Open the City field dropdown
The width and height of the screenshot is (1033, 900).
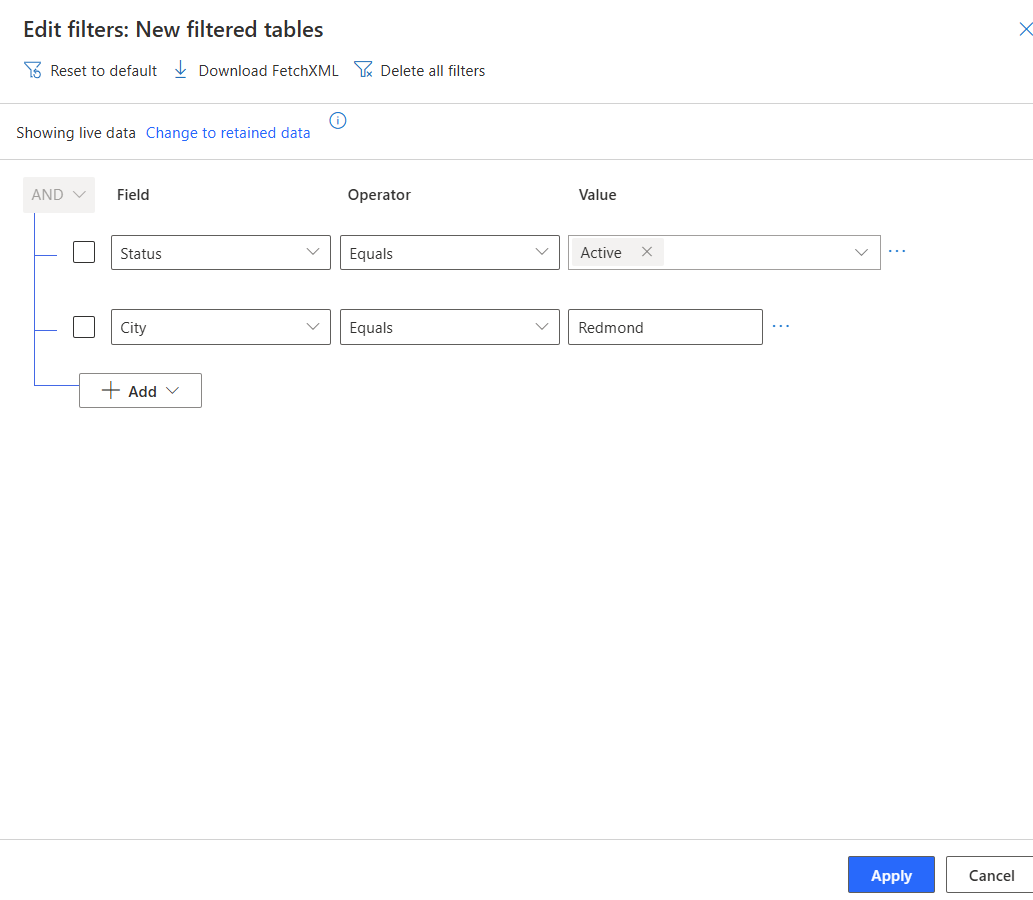(x=221, y=327)
